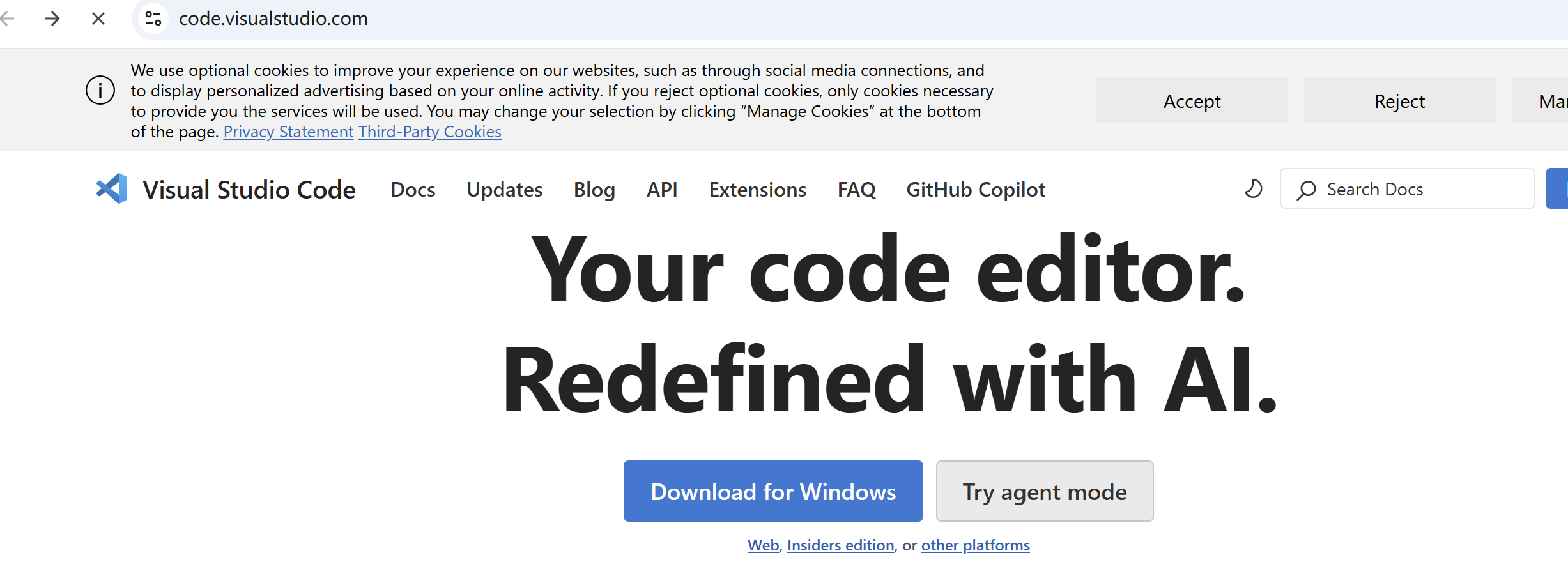
Task: Open the Extensions navigation item
Action: pos(758,190)
